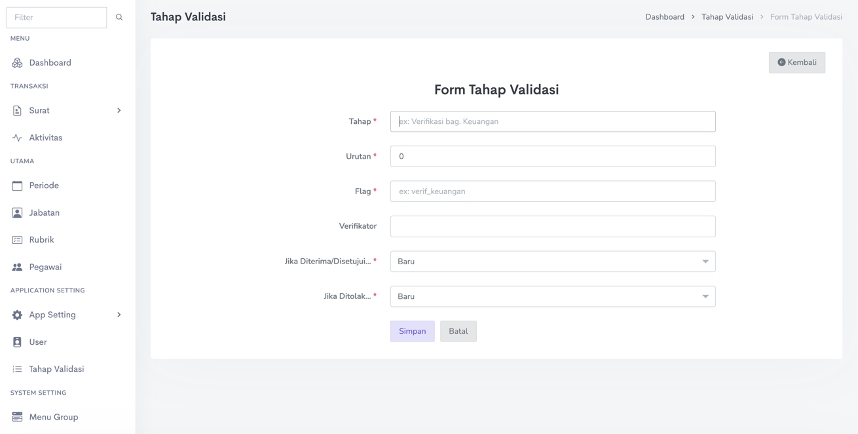Open the Jika Diterima/Disetujui dropdown

552,261
